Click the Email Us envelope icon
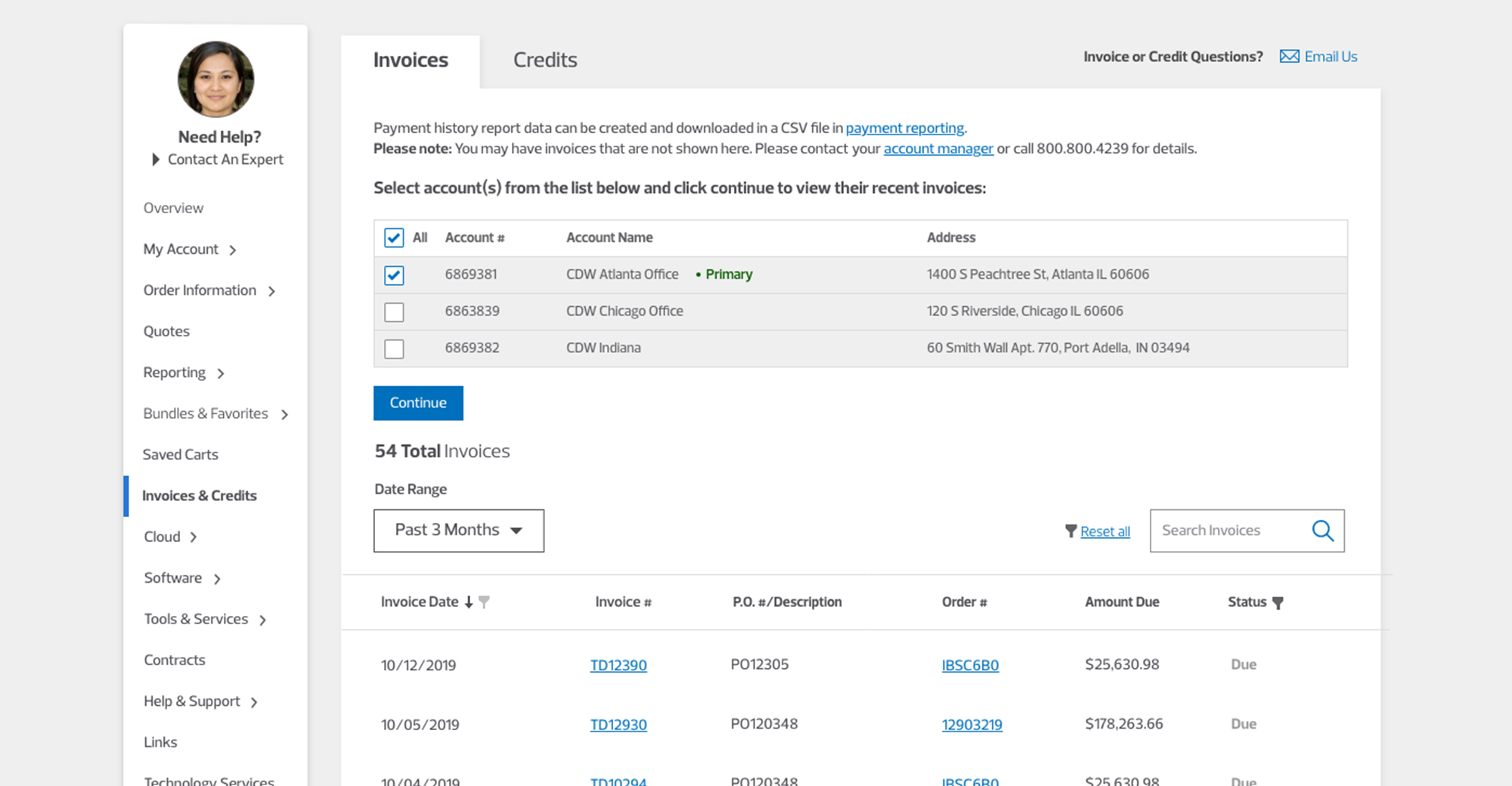The width and height of the screenshot is (1512, 786). (x=1289, y=57)
